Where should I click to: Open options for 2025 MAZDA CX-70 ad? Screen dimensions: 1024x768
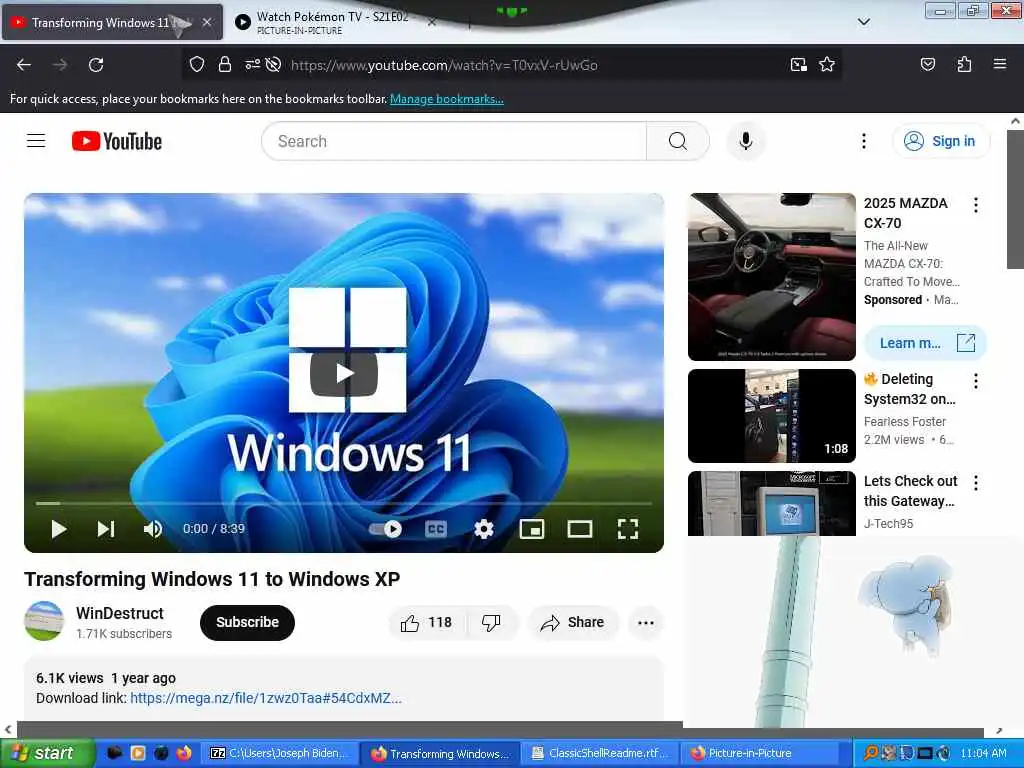pos(976,205)
